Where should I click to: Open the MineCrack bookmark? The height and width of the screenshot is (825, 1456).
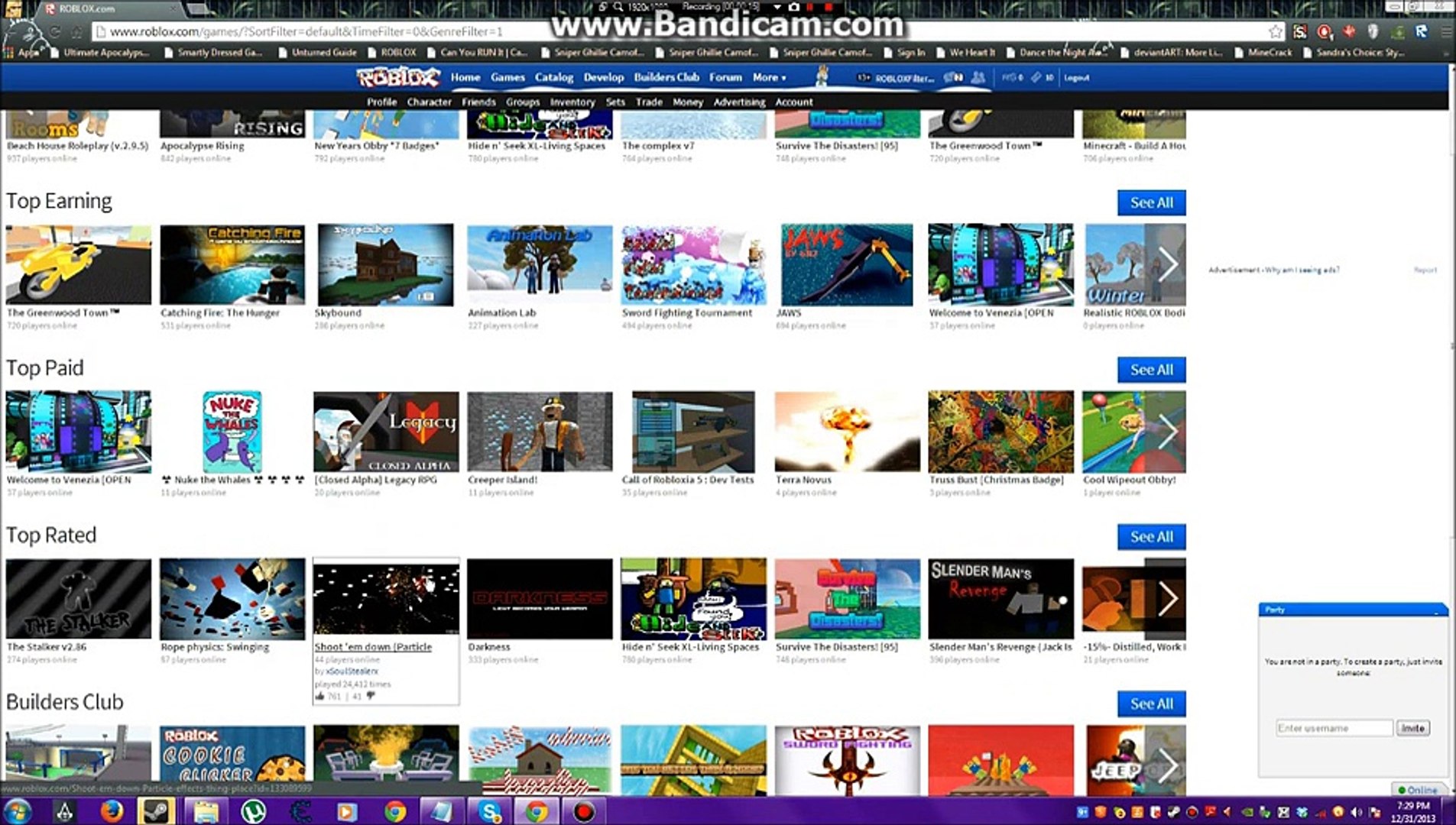tap(1263, 53)
